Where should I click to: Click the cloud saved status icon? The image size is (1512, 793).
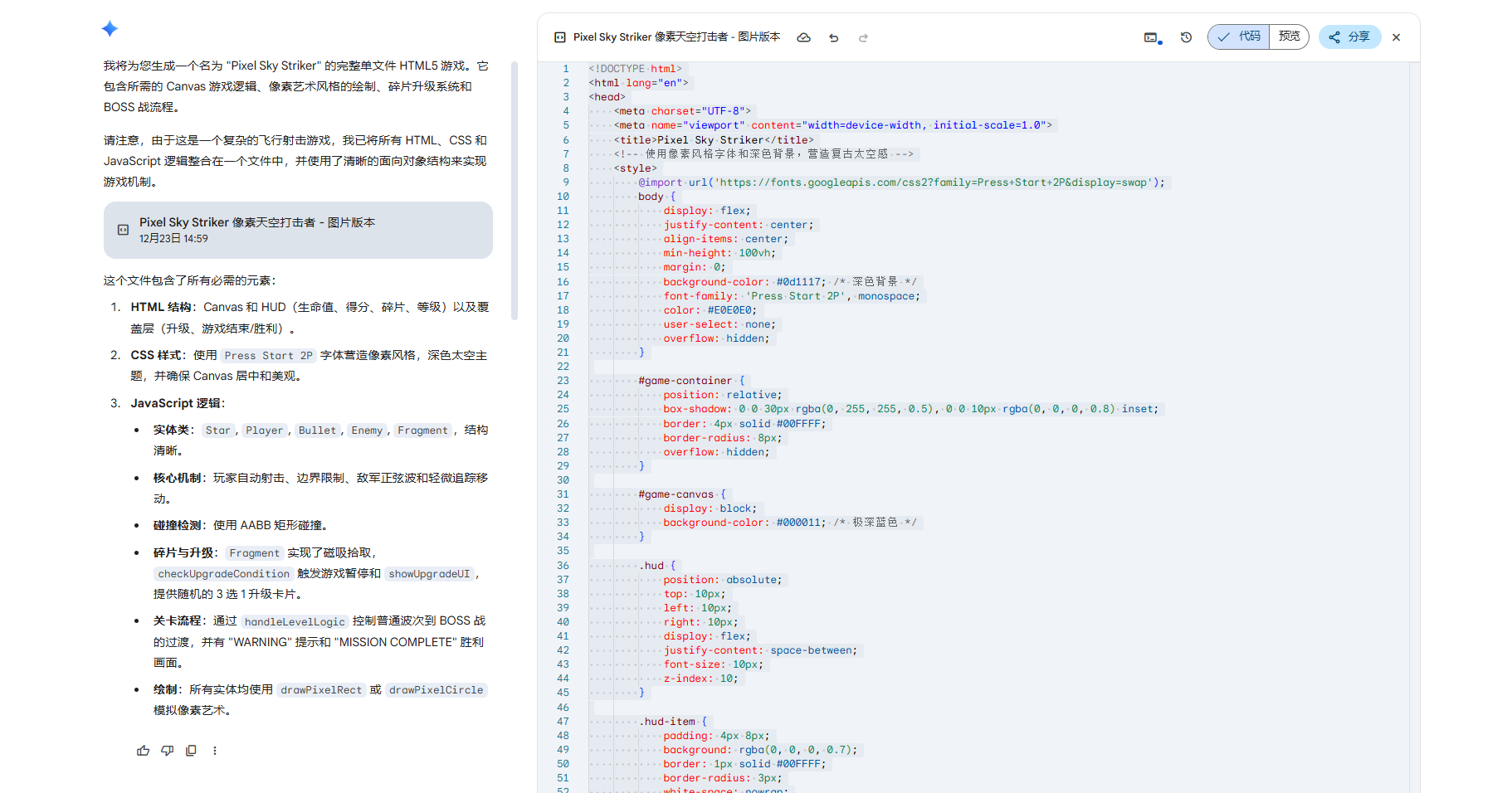[803, 37]
